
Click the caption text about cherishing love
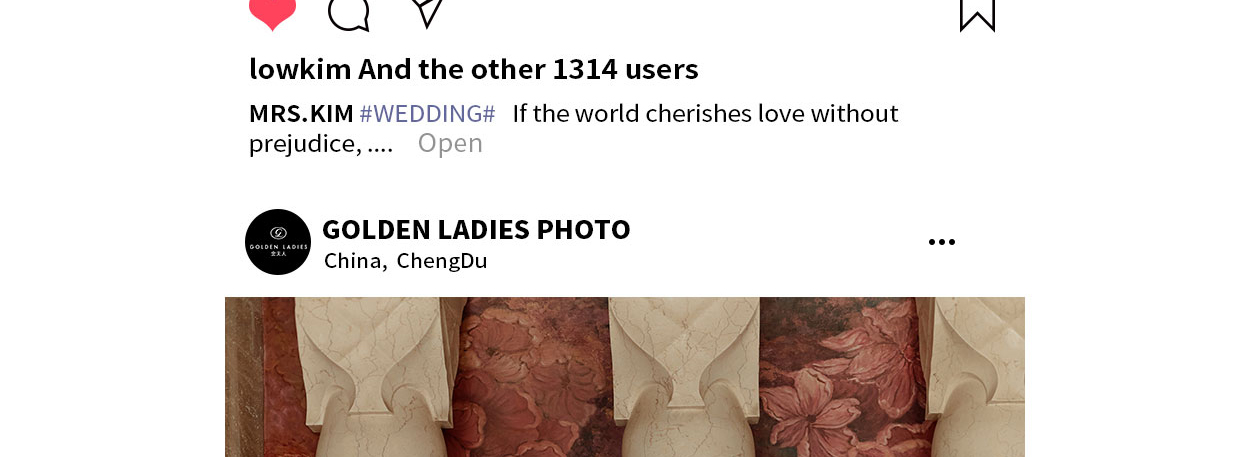pos(705,113)
